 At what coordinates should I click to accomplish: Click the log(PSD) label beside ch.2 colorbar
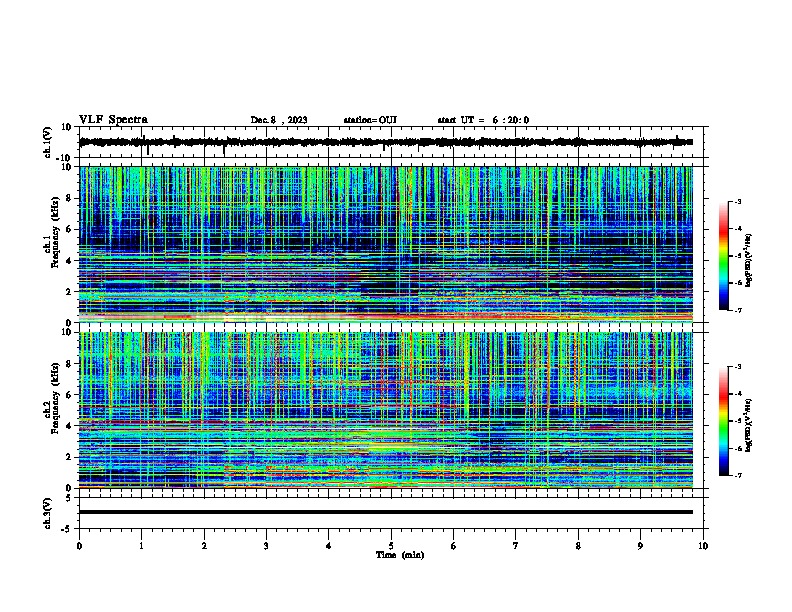pos(748,425)
